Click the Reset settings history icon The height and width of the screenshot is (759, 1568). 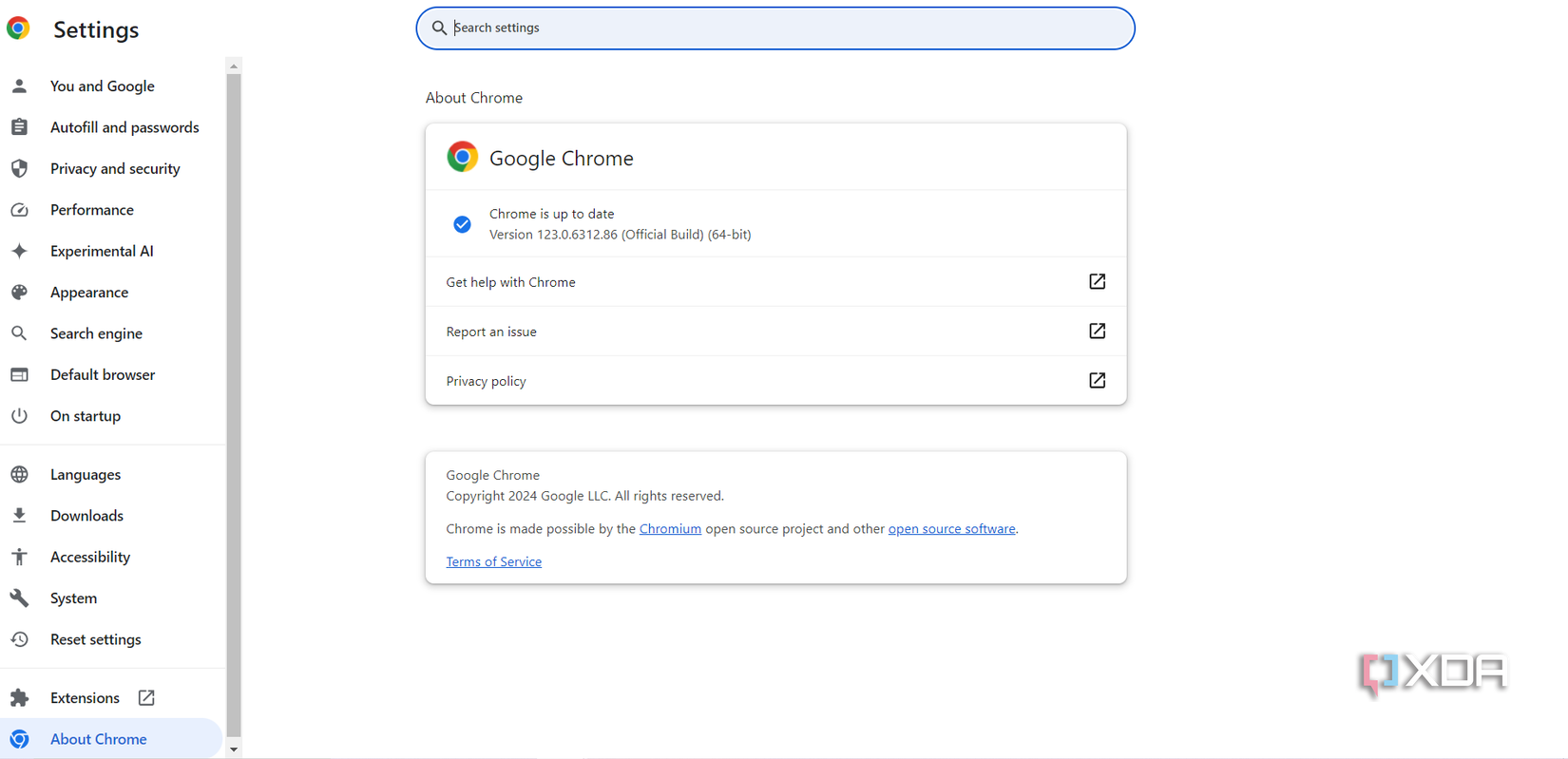19,639
